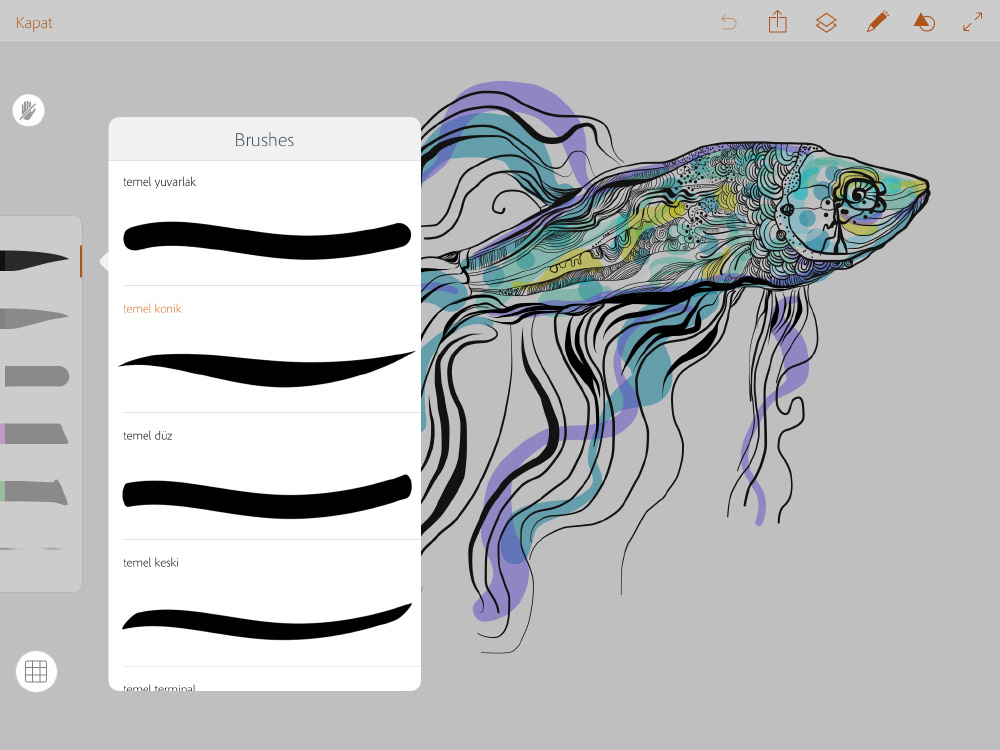Open the shapes tool icon
This screenshot has width=1000, height=750.
[x=924, y=23]
